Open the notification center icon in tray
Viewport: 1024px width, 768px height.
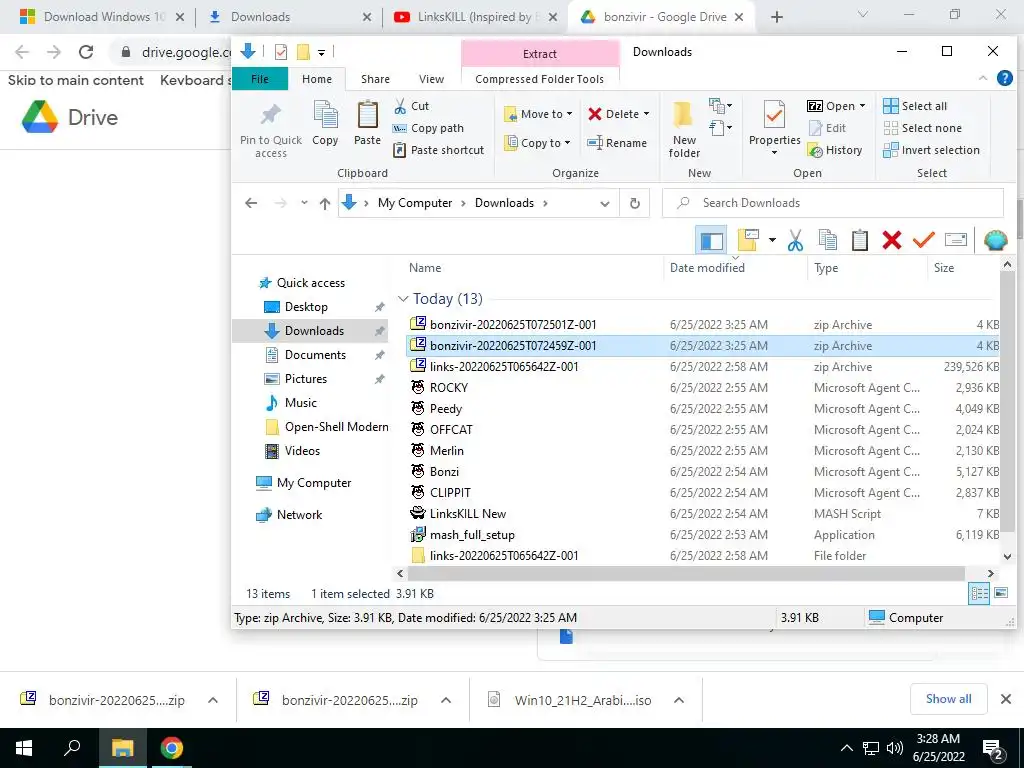(993, 749)
